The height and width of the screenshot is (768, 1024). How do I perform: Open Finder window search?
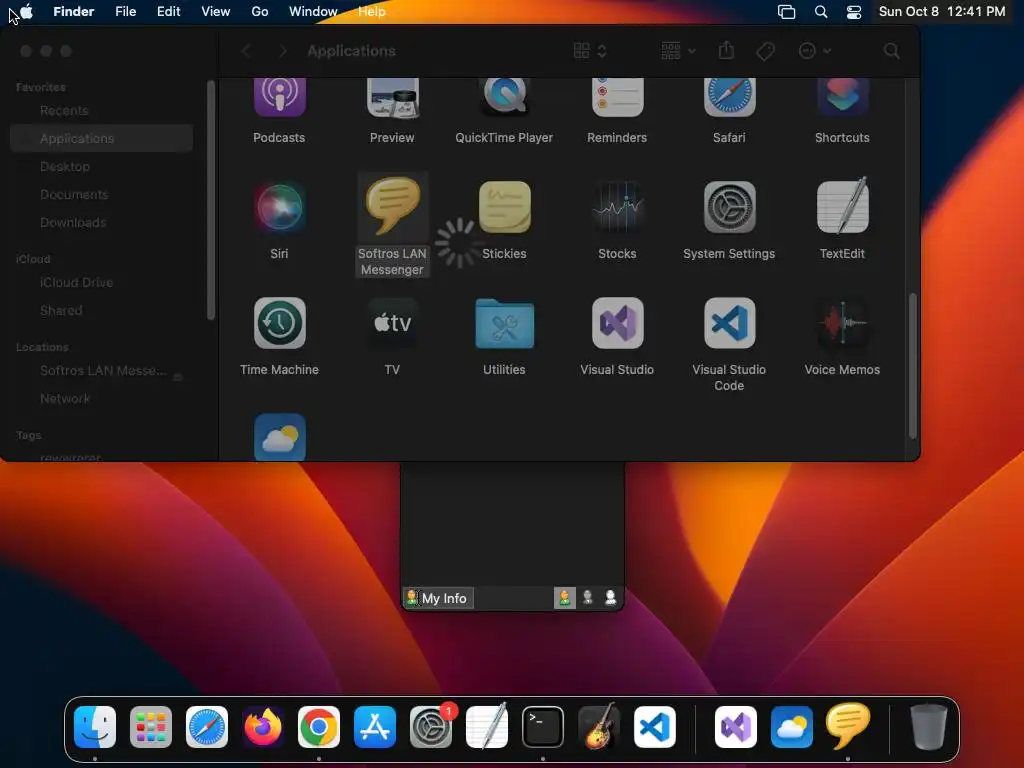pyautogui.click(x=891, y=51)
